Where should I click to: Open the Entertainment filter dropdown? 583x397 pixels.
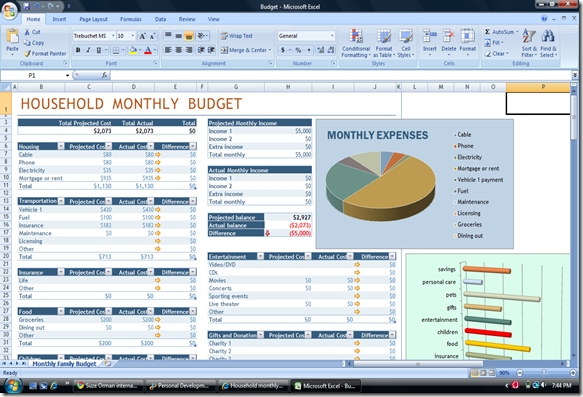click(261, 256)
